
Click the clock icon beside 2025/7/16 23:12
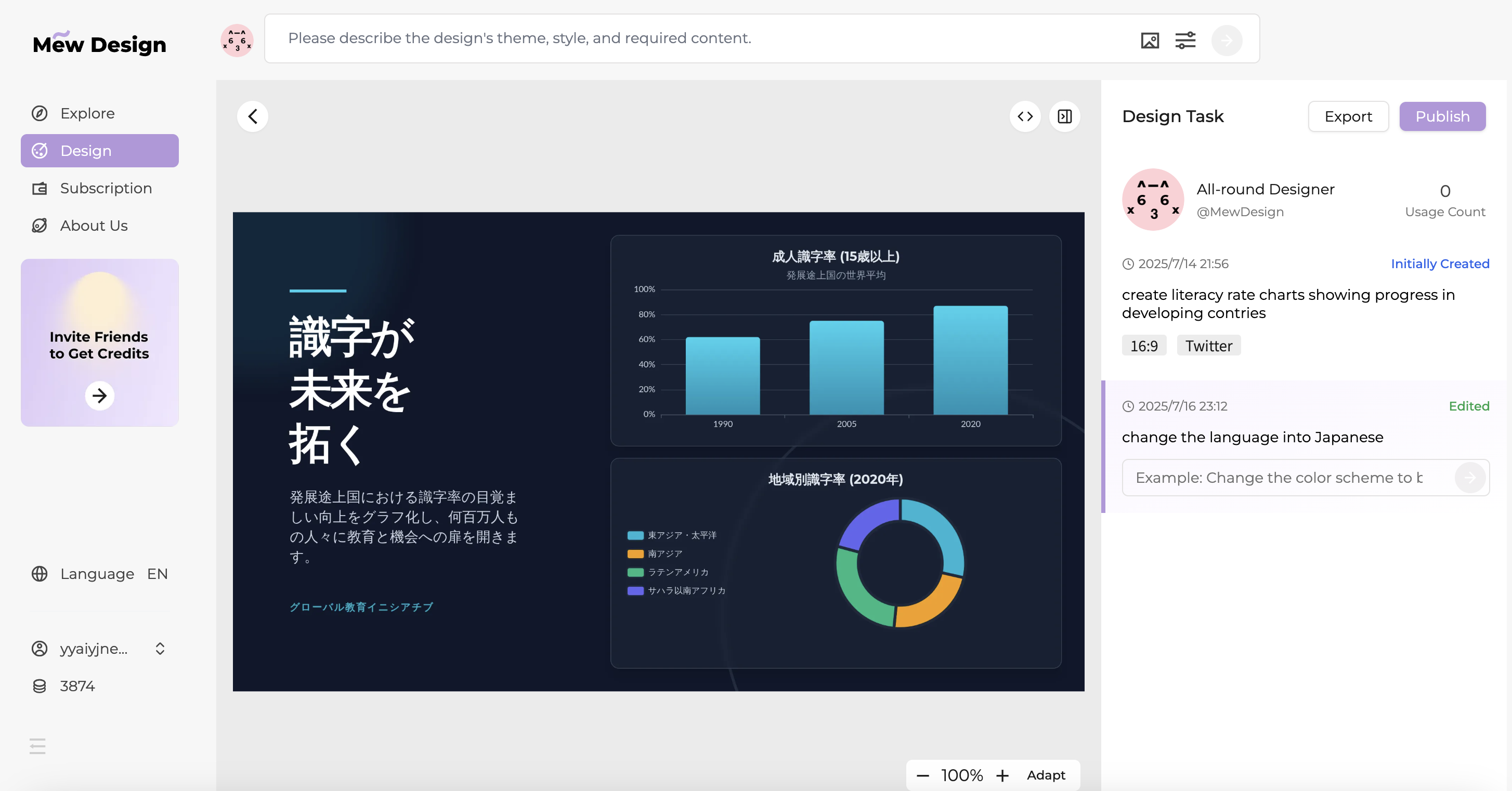[1128, 406]
